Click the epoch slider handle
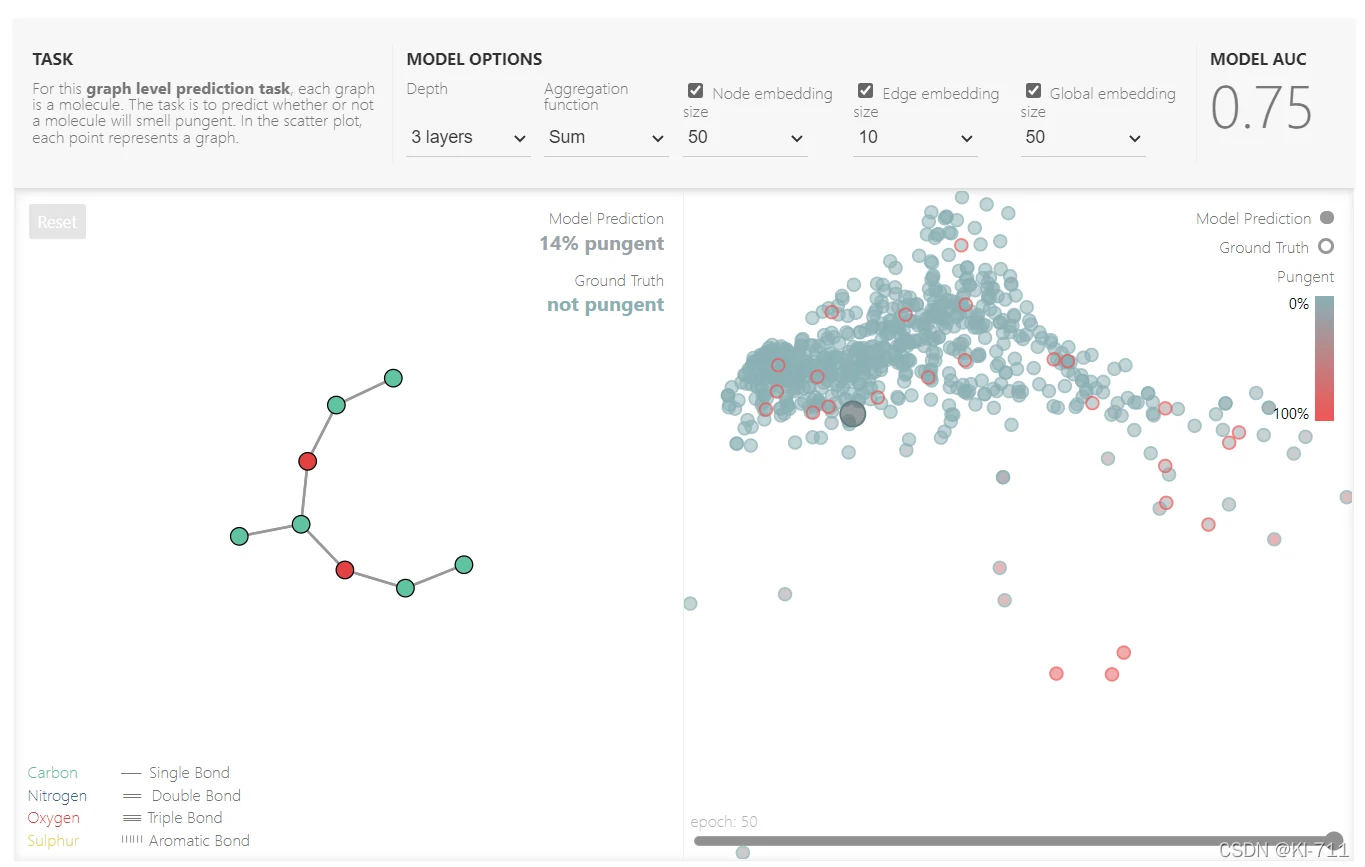This screenshot has width=1365, height=867. 1334,840
